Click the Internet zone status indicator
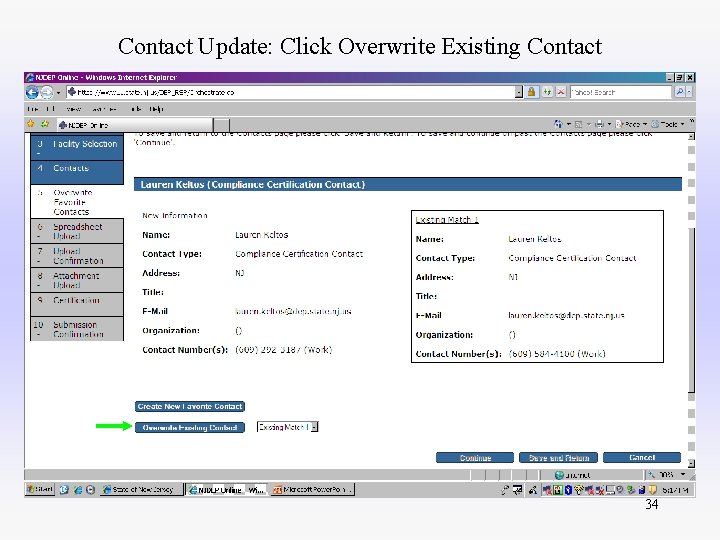This screenshot has width=720, height=540. 573,475
